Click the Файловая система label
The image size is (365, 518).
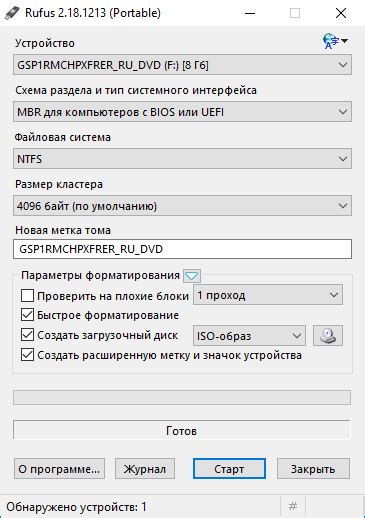(63, 137)
